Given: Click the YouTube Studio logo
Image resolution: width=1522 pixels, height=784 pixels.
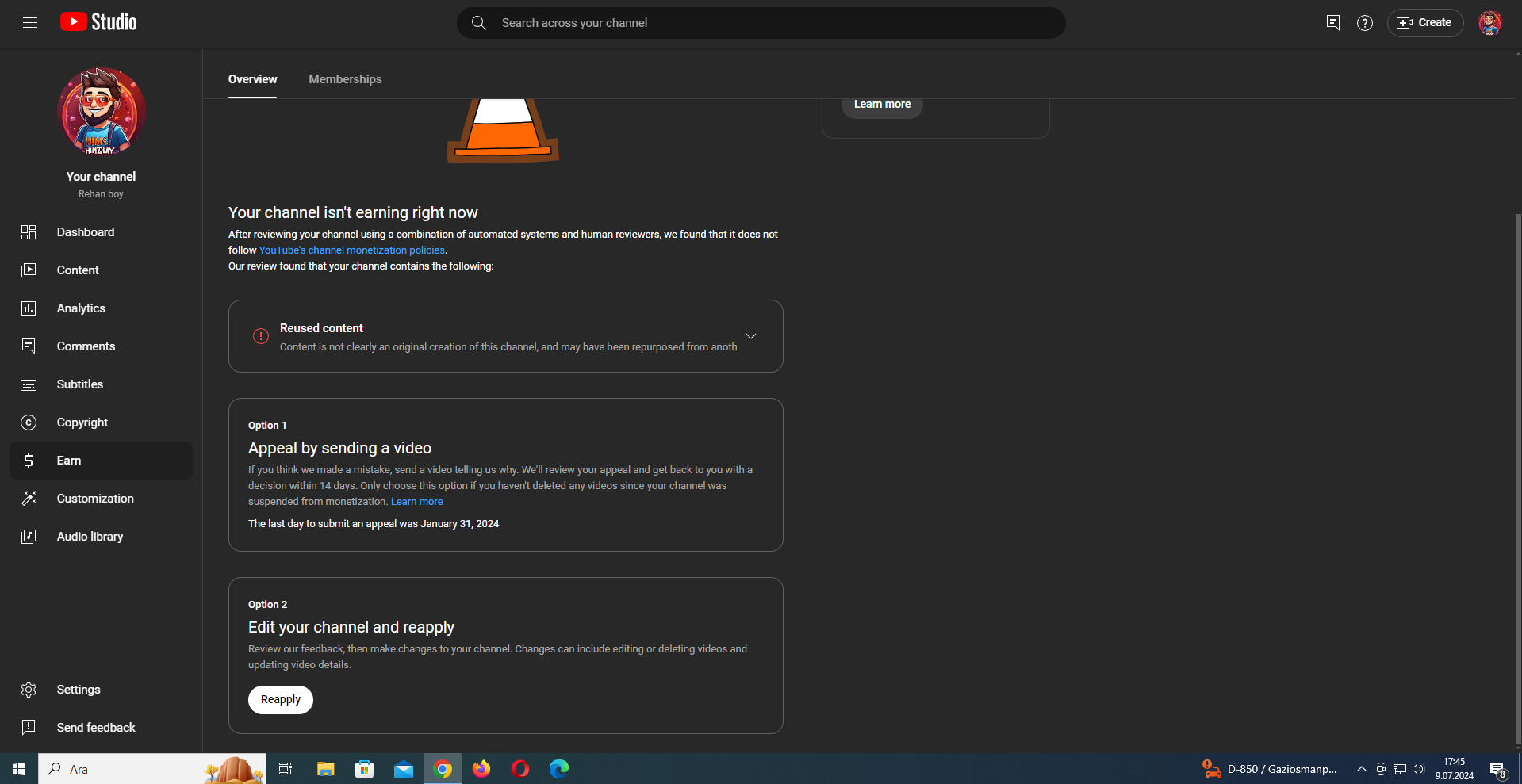Looking at the screenshot, I should 98,22.
